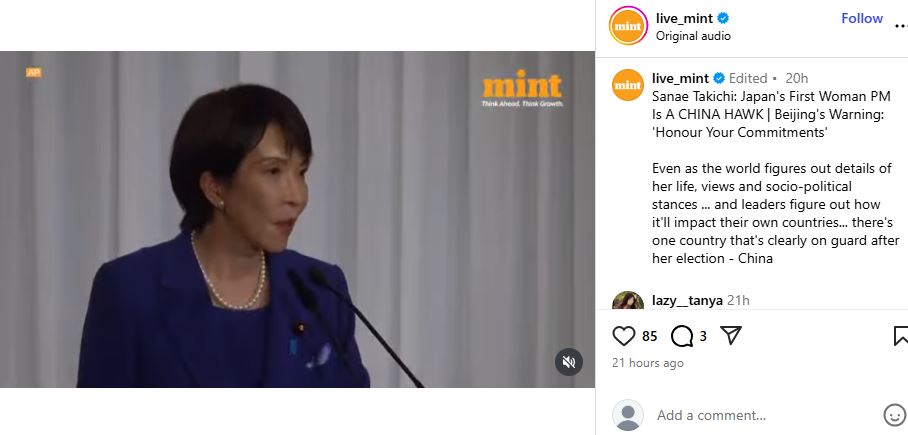Image resolution: width=908 pixels, height=435 pixels.
Task: Open the live_mint story ring avatar
Action: pos(628,25)
